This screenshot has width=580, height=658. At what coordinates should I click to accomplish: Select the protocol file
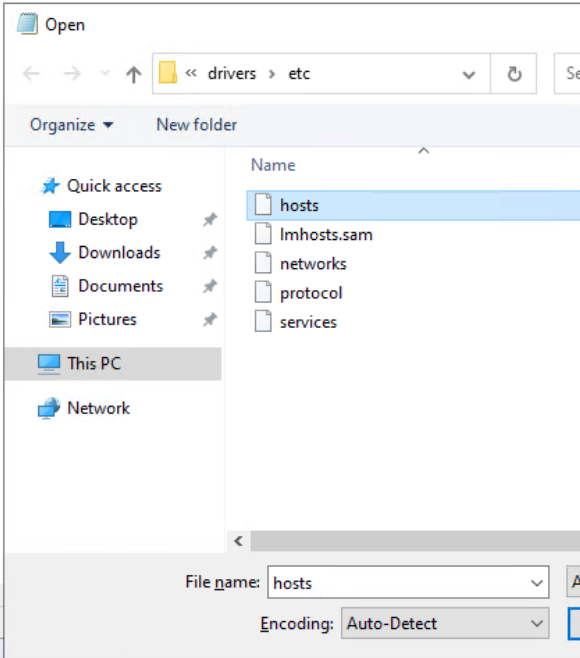[x=311, y=293]
